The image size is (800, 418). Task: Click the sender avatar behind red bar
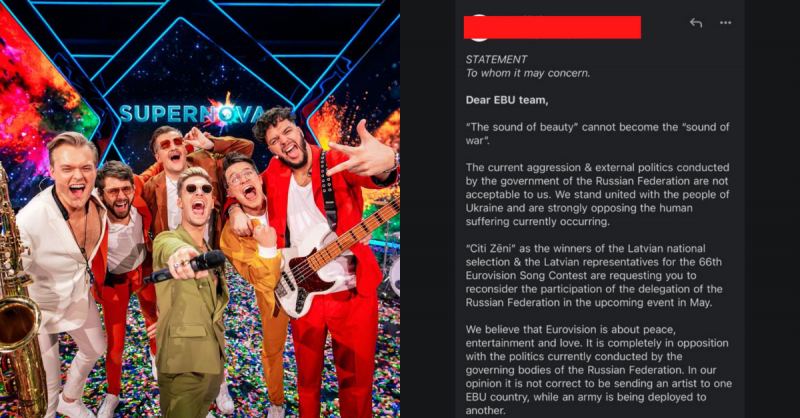pyautogui.click(x=479, y=28)
